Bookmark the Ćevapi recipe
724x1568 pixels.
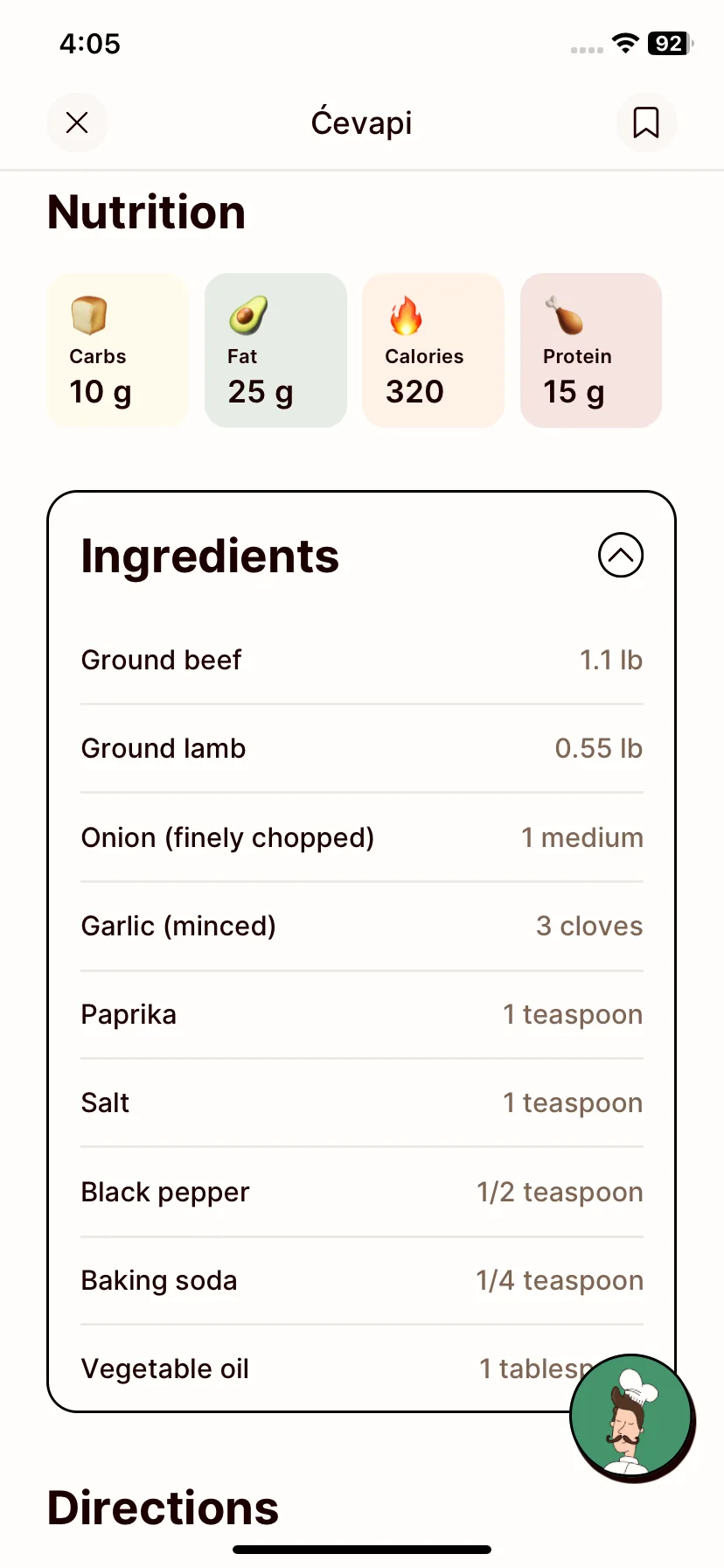646,122
